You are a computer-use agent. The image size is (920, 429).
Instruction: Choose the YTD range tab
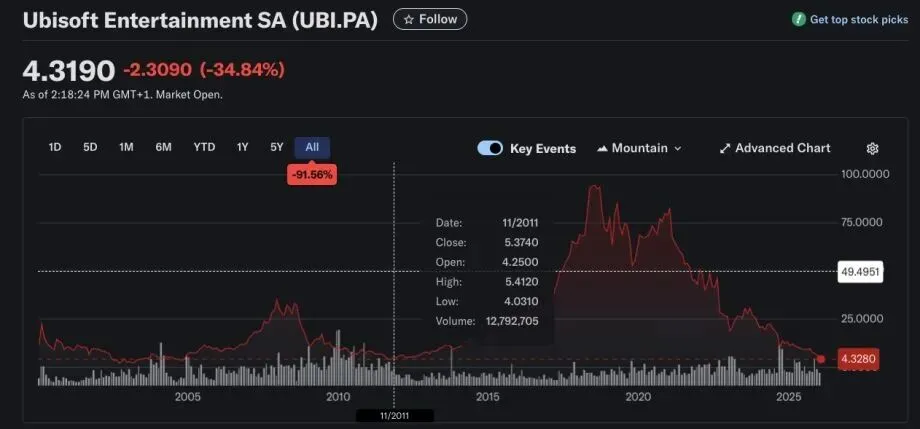click(204, 147)
